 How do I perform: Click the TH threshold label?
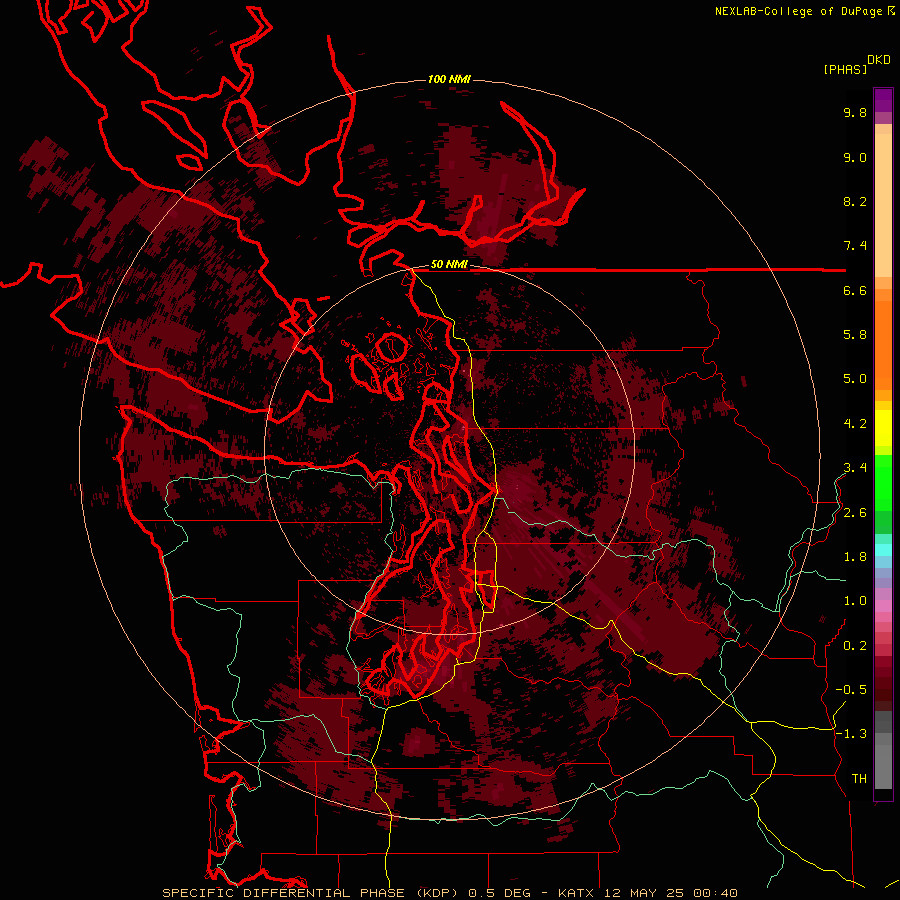coord(859,779)
